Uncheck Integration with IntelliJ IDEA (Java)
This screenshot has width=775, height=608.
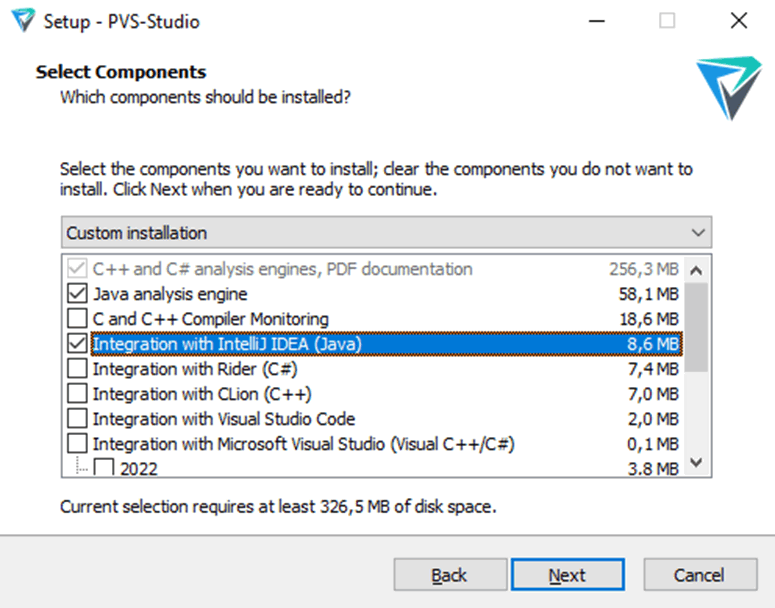(x=76, y=344)
